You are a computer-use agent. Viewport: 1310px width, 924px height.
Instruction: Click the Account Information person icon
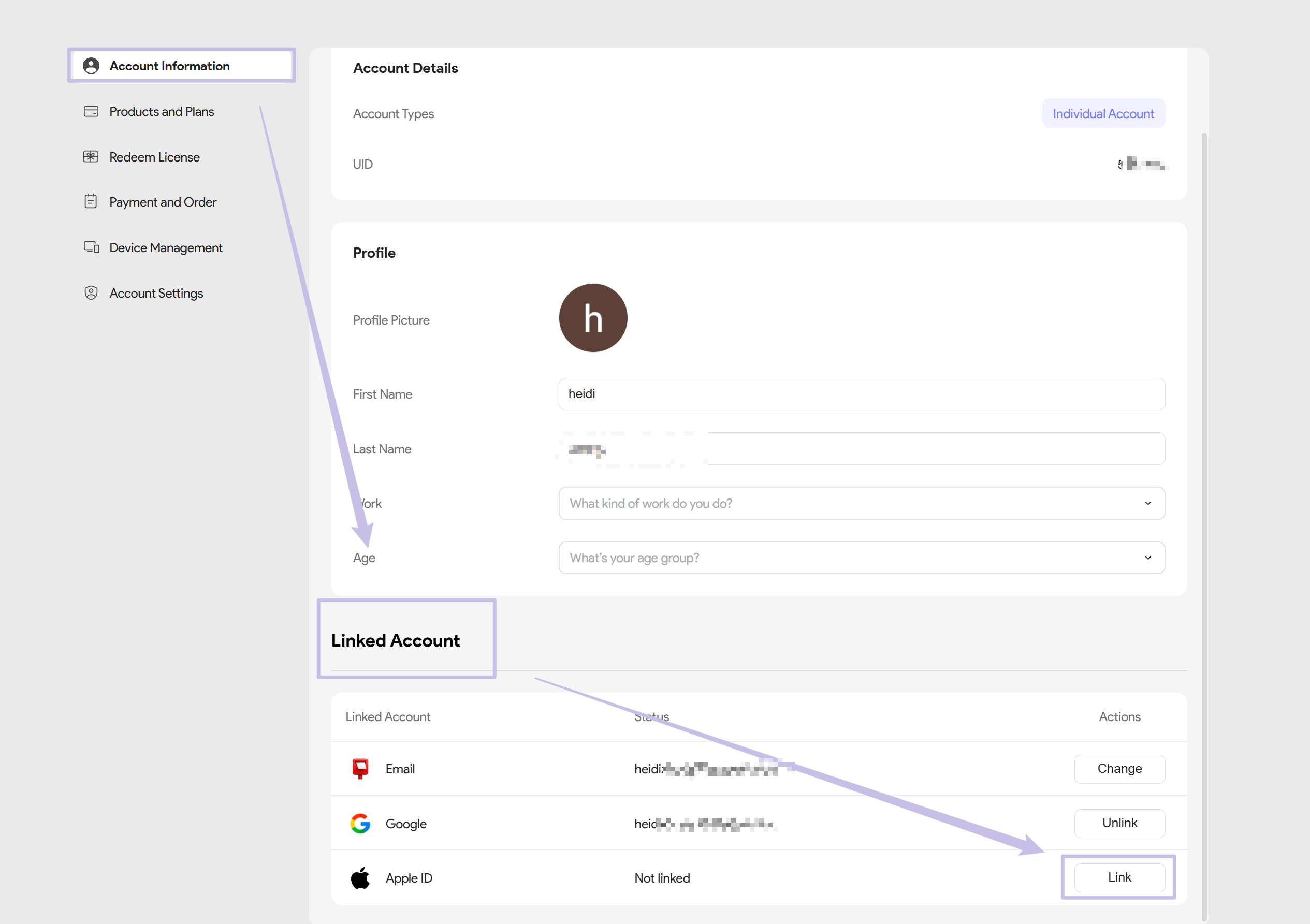(x=91, y=66)
